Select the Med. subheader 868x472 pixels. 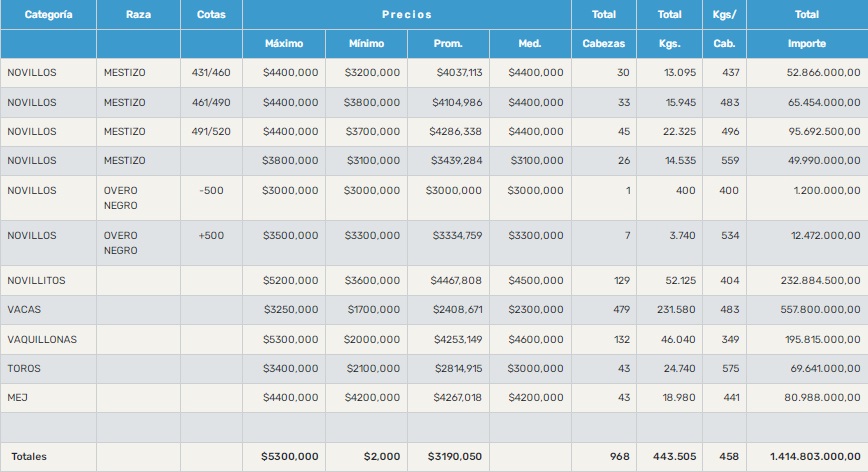pyautogui.click(x=530, y=44)
